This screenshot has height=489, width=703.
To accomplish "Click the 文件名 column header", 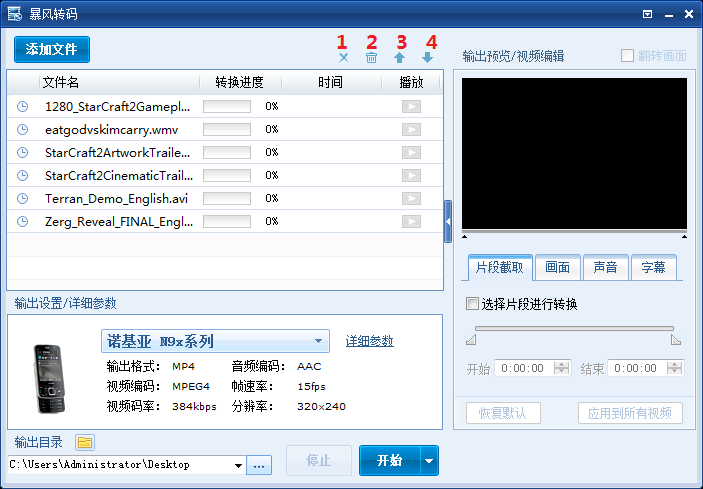I will point(119,82).
